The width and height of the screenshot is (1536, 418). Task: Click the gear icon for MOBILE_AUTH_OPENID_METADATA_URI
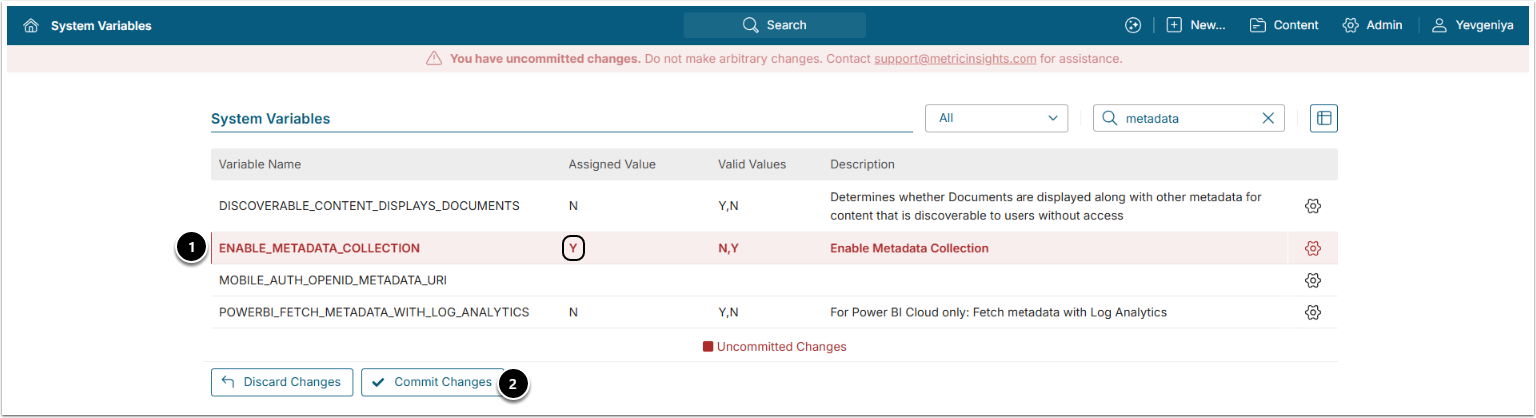pos(1313,281)
